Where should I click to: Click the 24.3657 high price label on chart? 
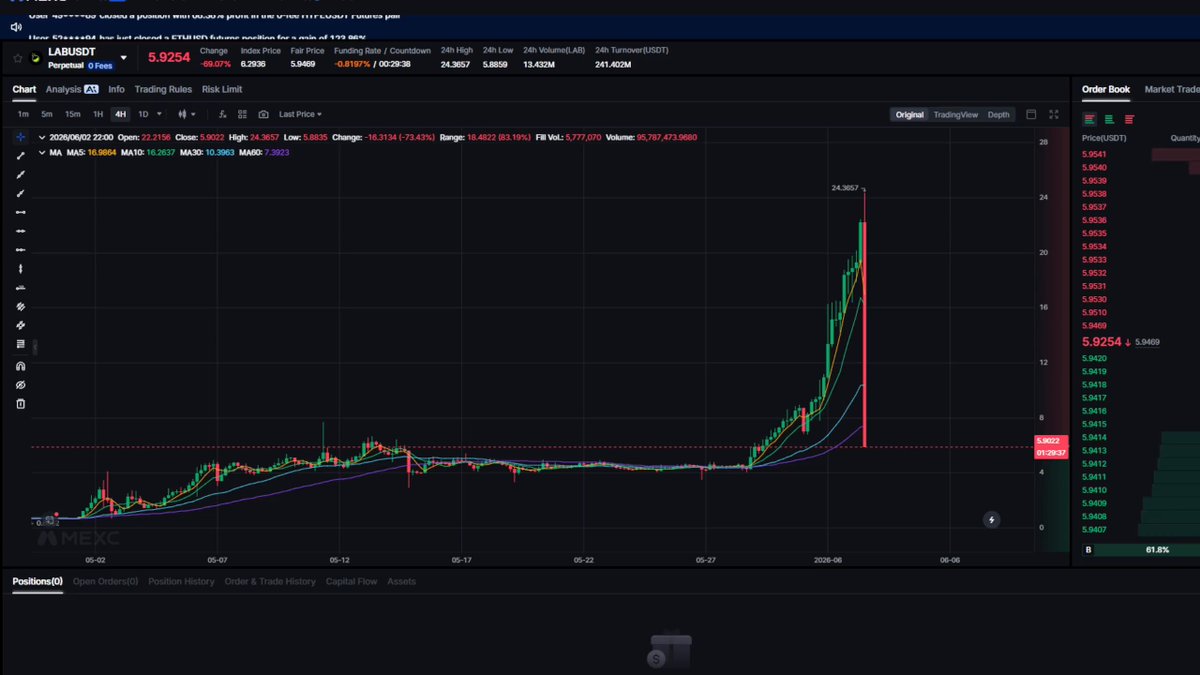[x=845, y=188]
